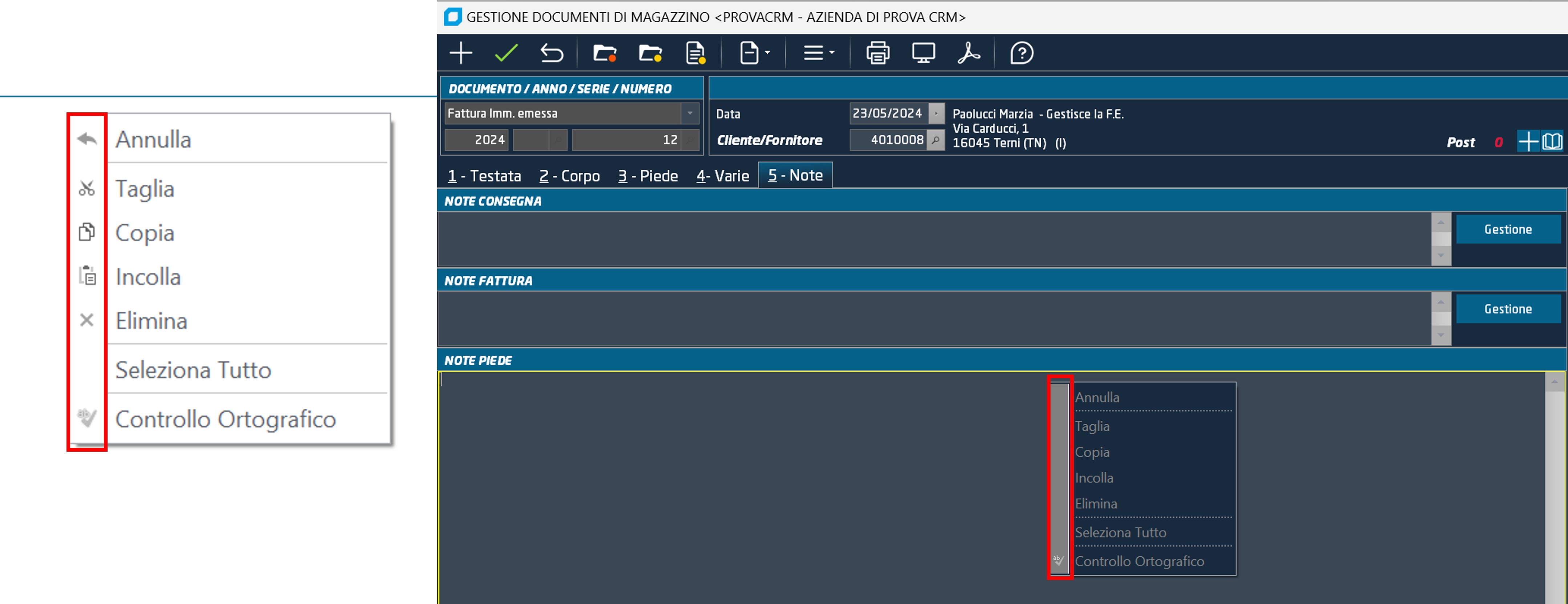1568x604 pixels.
Task: Select Controllo Ortografico in dark context menu
Action: 1139,561
